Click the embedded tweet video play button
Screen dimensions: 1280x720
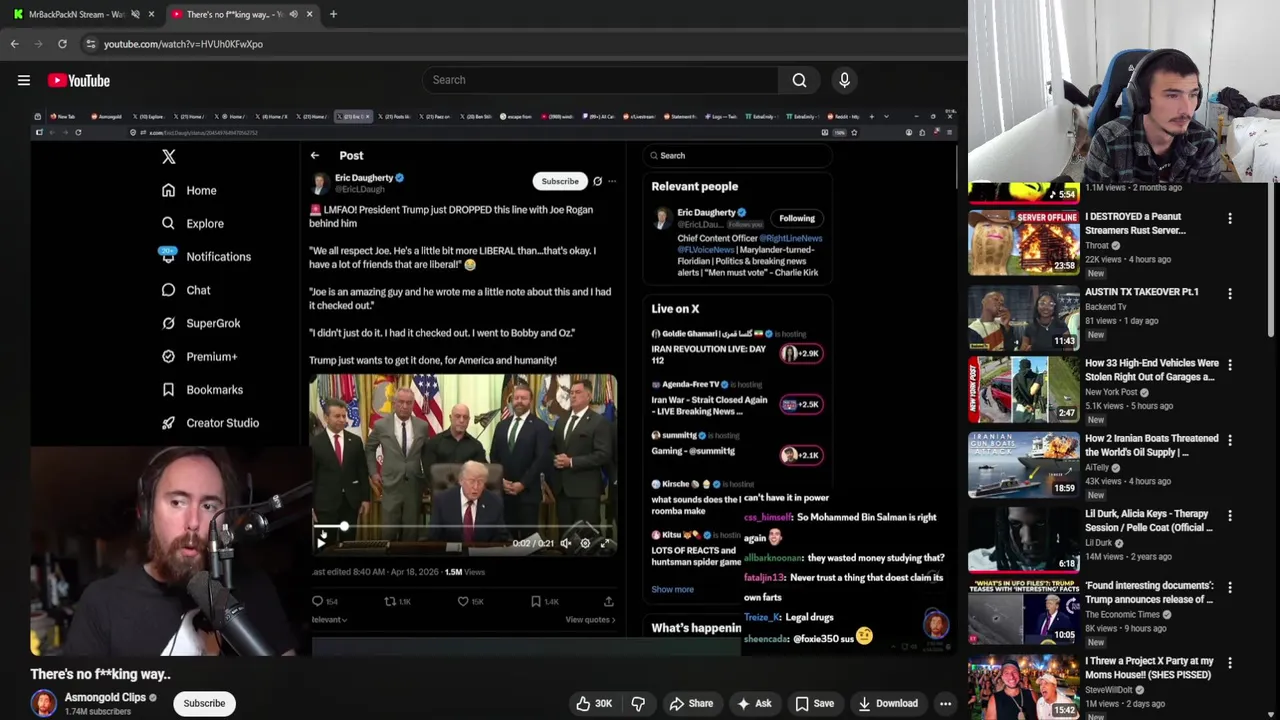point(321,543)
